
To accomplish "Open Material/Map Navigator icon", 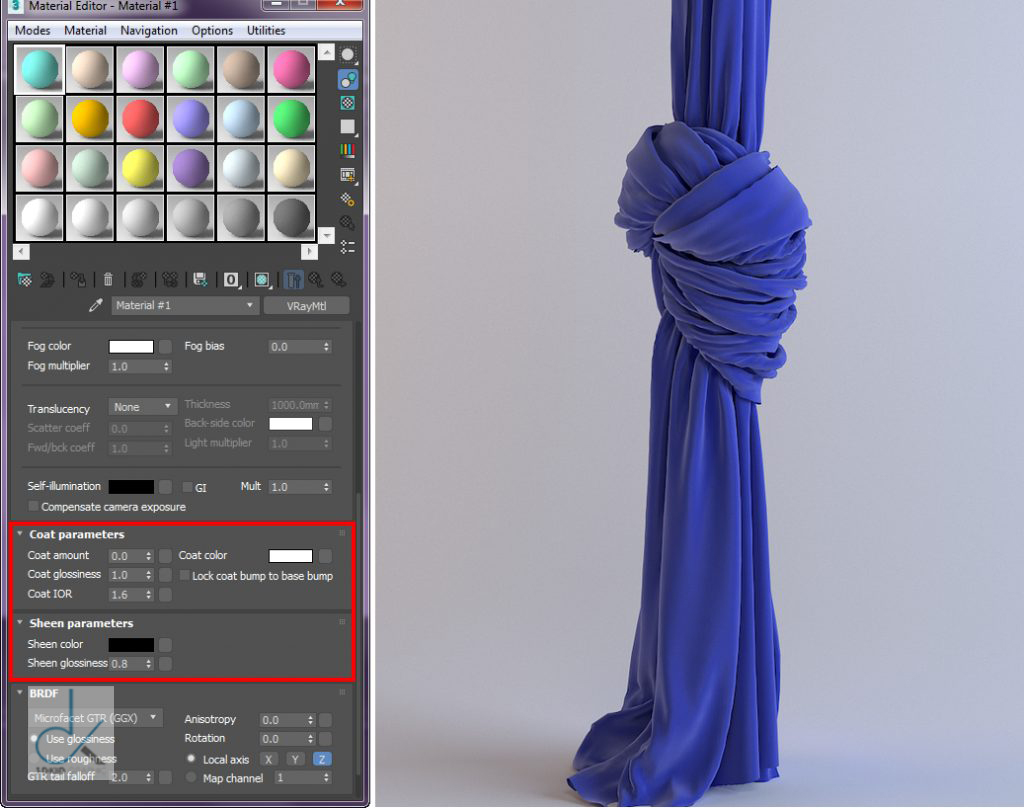I will point(348,247).
